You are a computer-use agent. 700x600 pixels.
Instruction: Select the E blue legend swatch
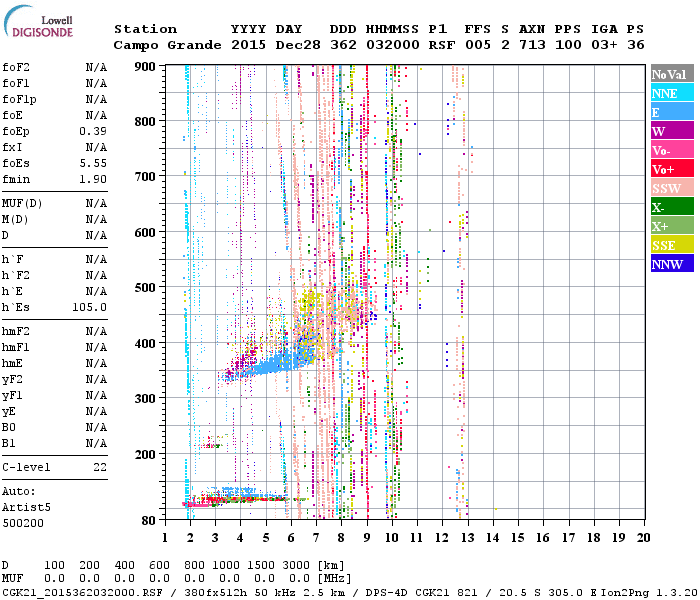tap(672, 112)
